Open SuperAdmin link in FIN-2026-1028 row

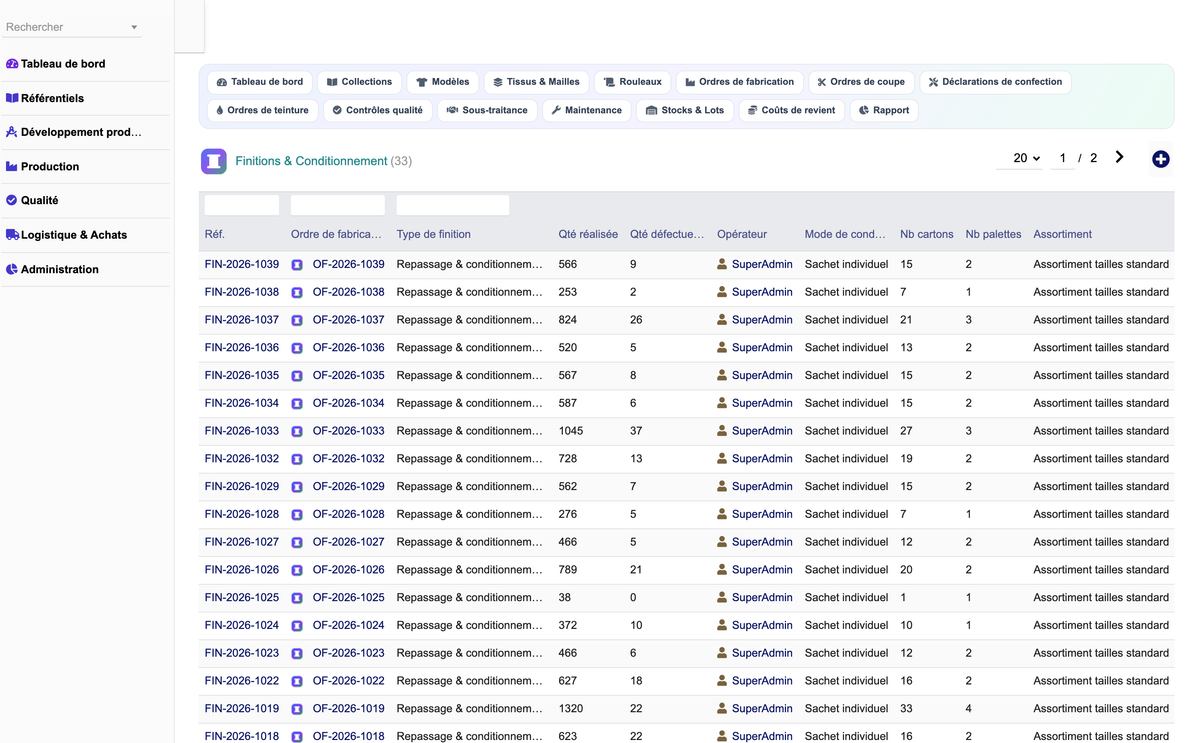point(762,514)
